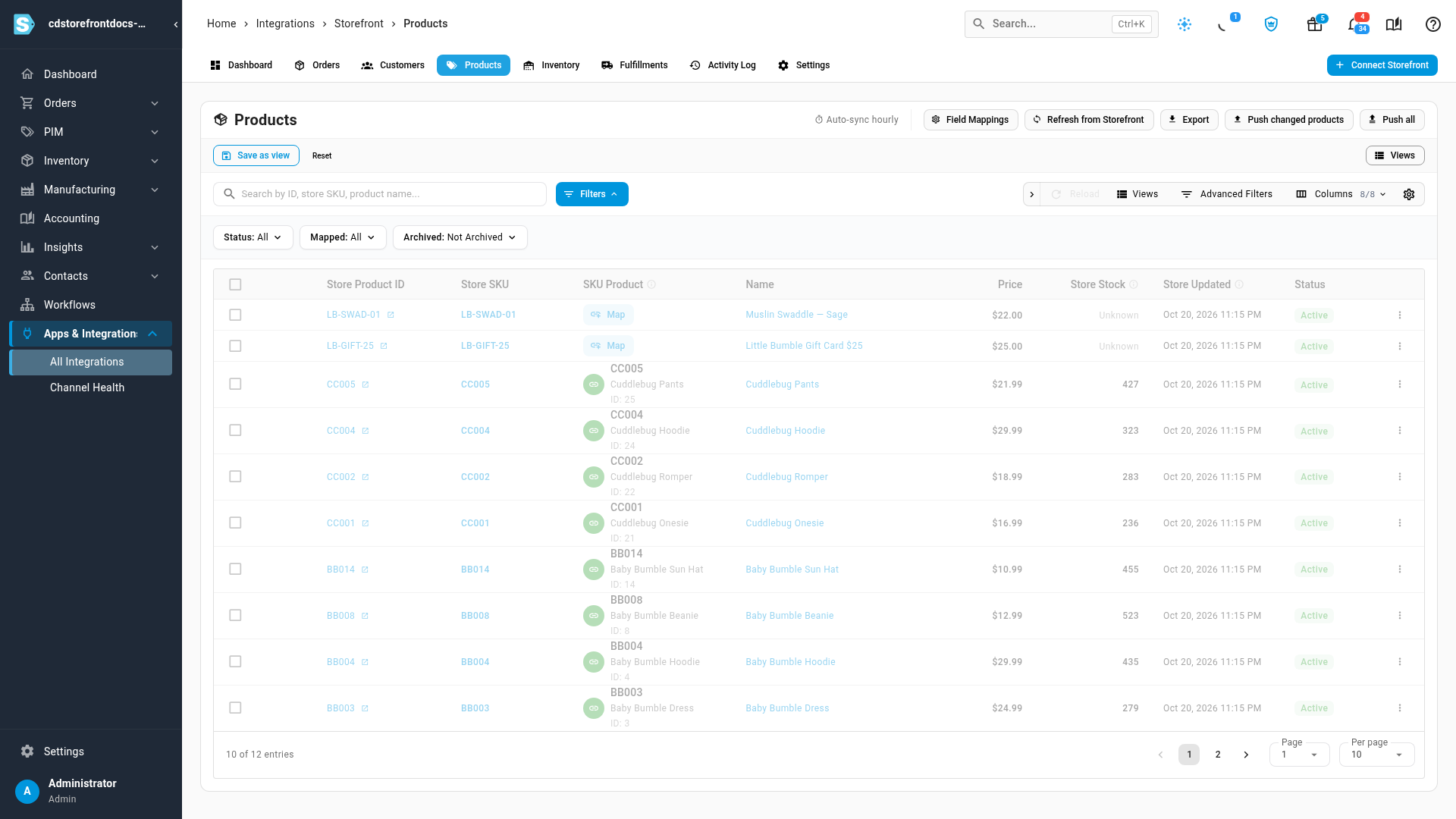This screenshot has width=1456, height=819.
Task: Click the info icon beside Store Stock header
Action: pyautogui.click(x=1134, y=284)
